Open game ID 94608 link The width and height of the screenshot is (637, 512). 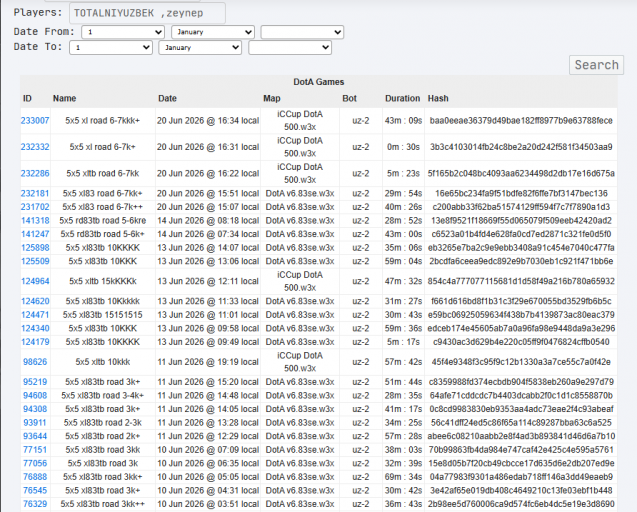tap(35, 396)
